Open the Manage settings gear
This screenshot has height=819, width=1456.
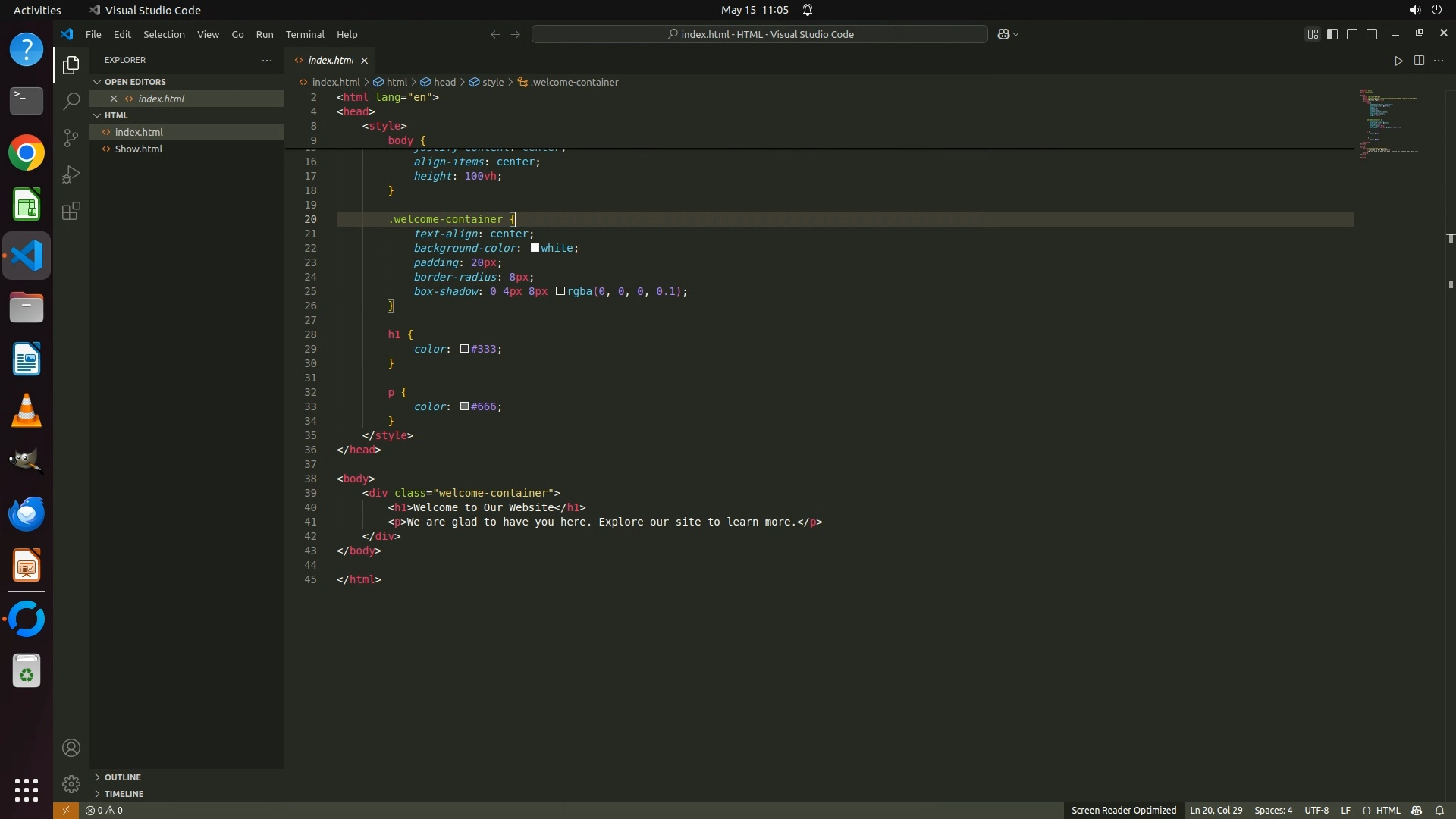click(71, 783)
